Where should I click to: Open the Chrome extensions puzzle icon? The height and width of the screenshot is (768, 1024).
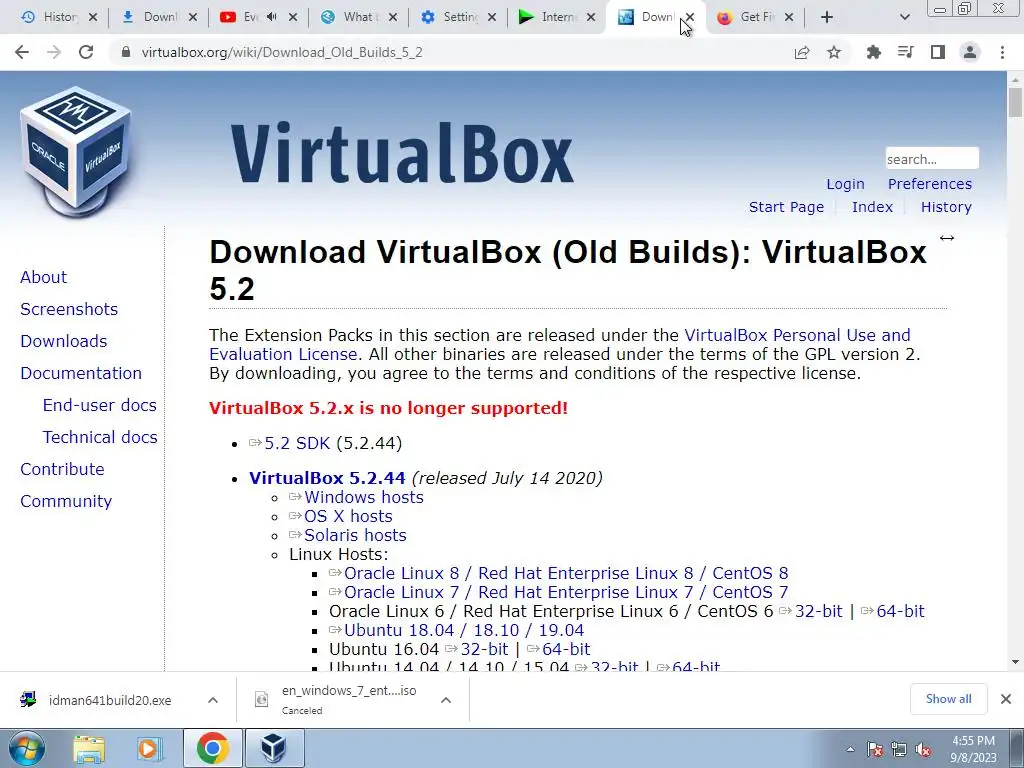[x=874, y=52]
